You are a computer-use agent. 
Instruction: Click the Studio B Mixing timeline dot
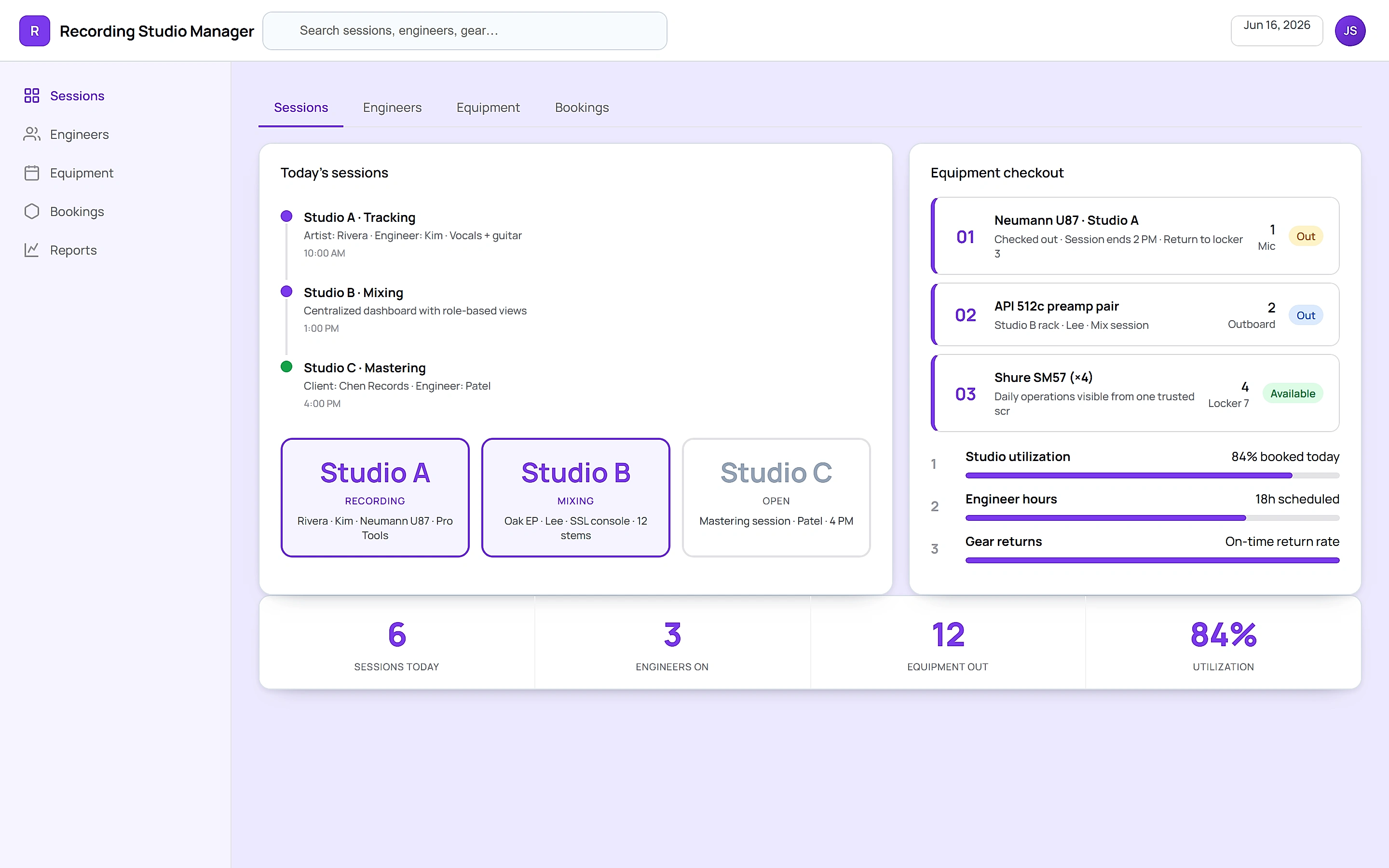click(286, 291)
